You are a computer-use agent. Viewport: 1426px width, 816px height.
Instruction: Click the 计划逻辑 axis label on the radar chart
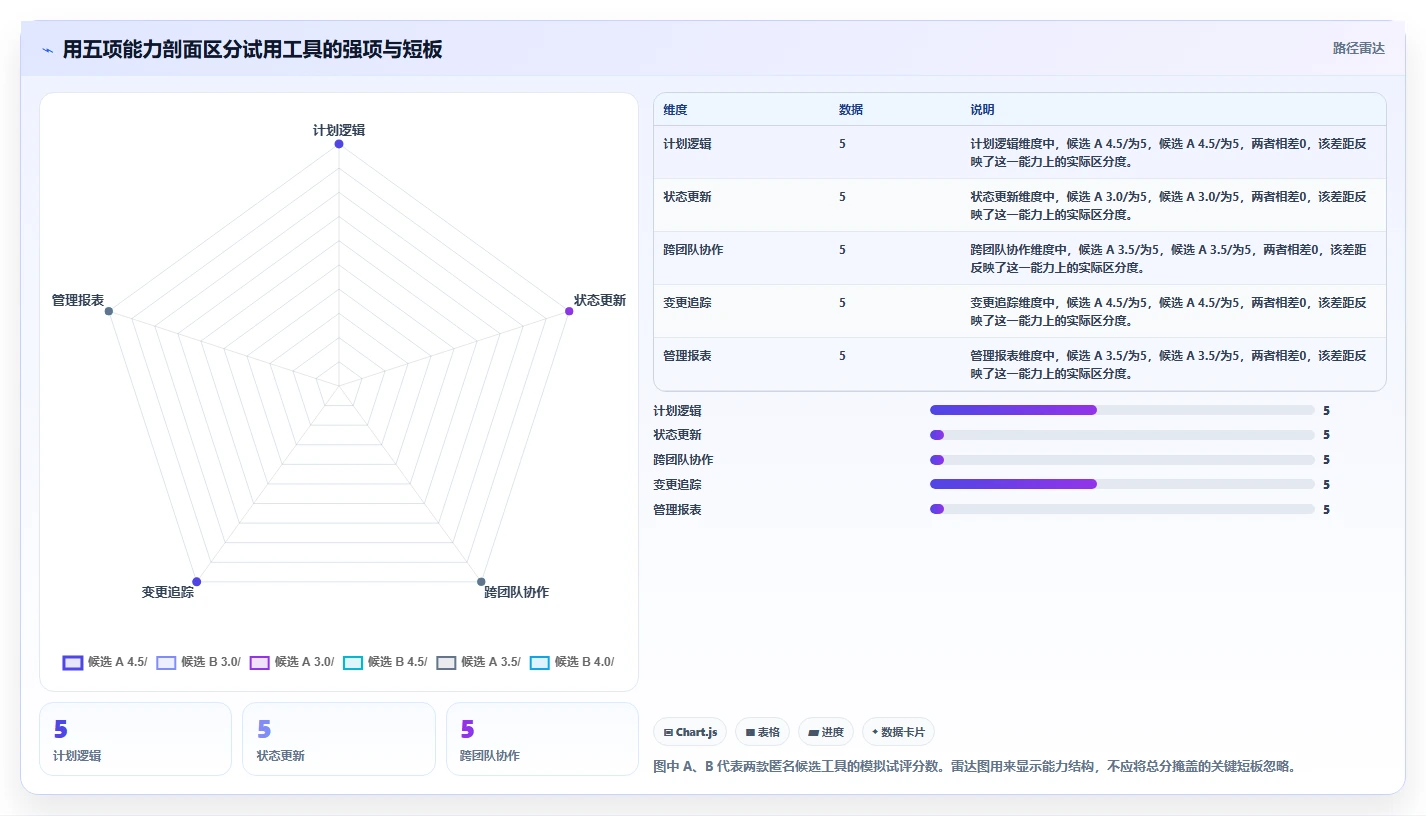[339, 130]
